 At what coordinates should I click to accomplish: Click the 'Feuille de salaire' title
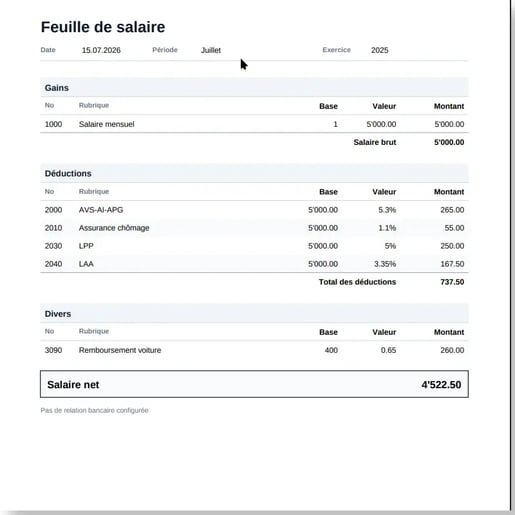[x=103, y=27]
